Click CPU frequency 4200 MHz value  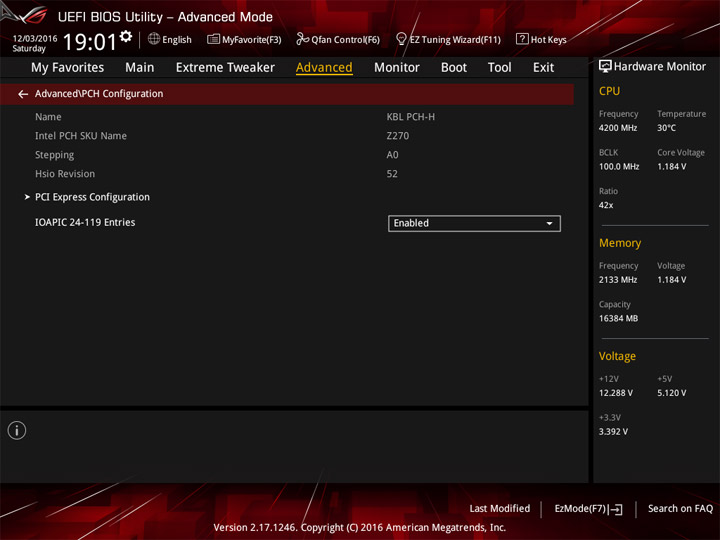[x=618, y=128]
